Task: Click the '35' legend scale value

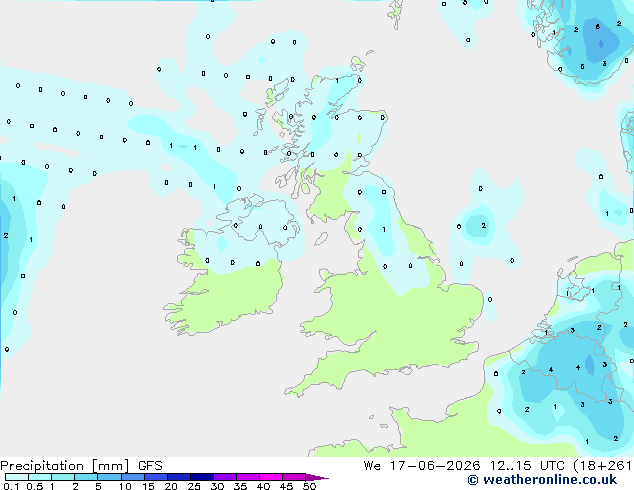Action: 240,486
